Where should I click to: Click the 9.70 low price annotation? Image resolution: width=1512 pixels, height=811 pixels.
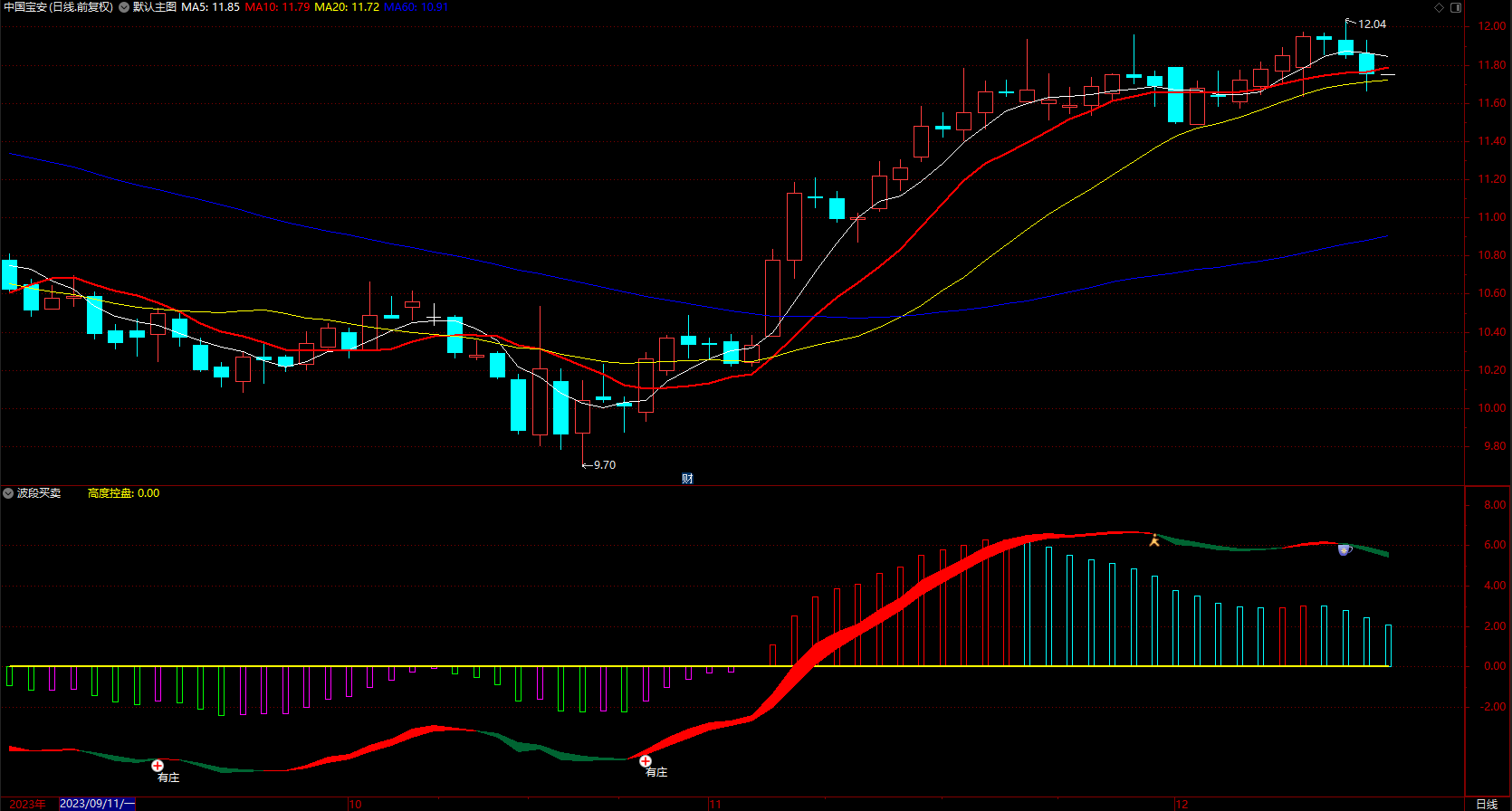point(604,465)
